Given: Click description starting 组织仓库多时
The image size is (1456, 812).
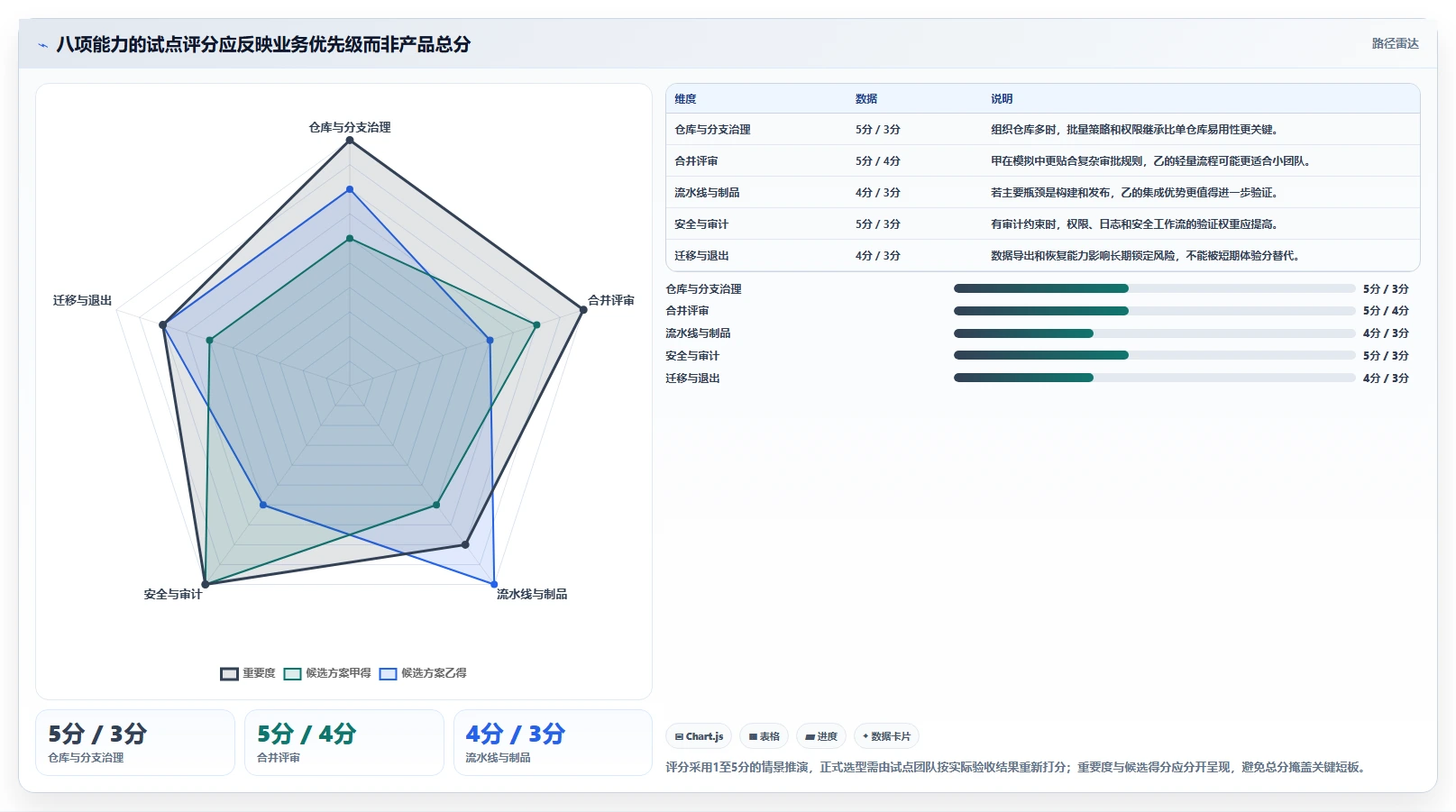Looking at the screenshot, I should coord(1134,130).
